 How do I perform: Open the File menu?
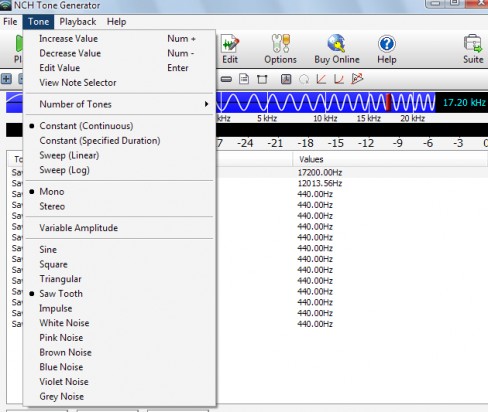point(10,22)
